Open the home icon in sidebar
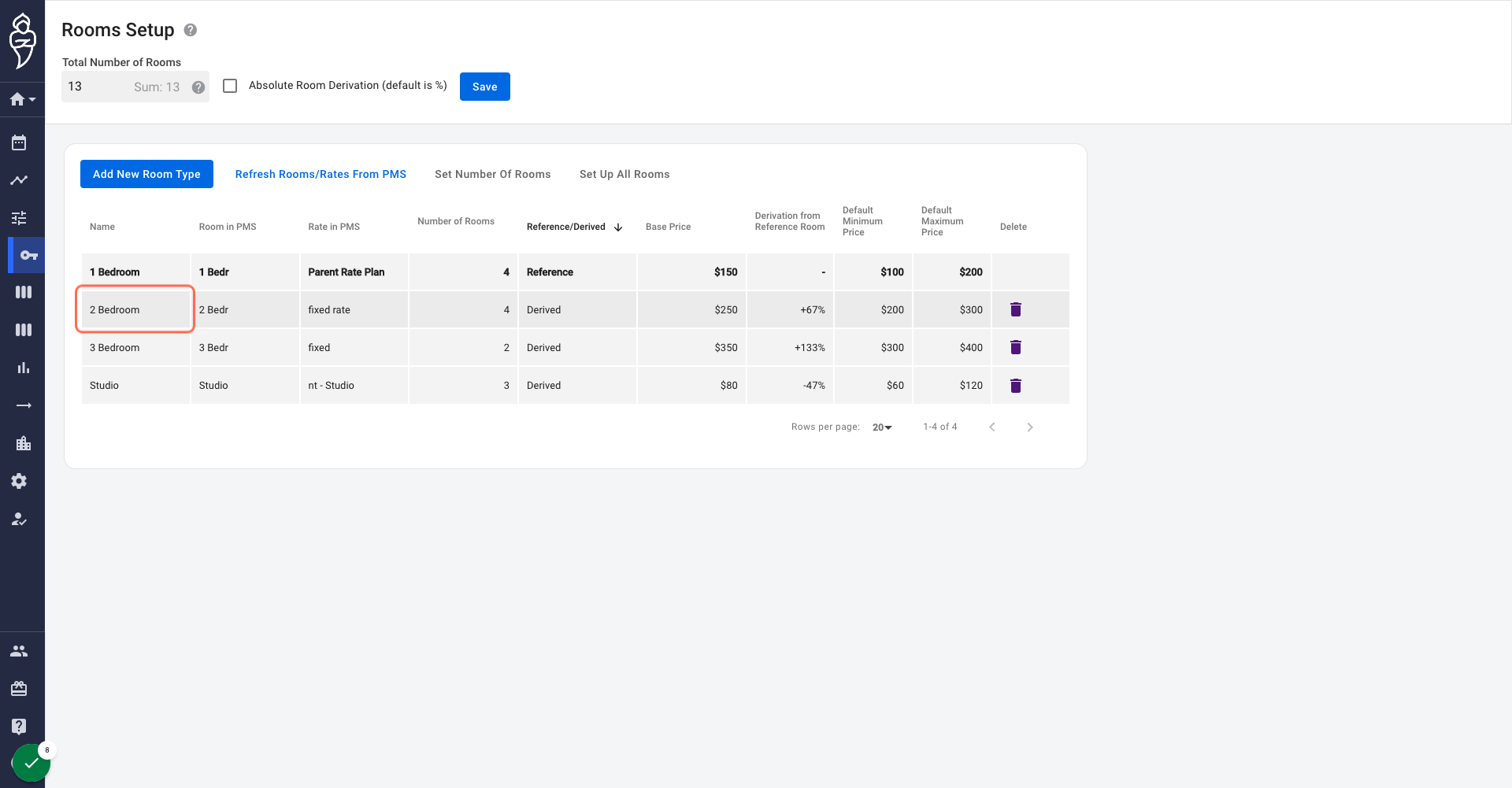 pos(22,99)
